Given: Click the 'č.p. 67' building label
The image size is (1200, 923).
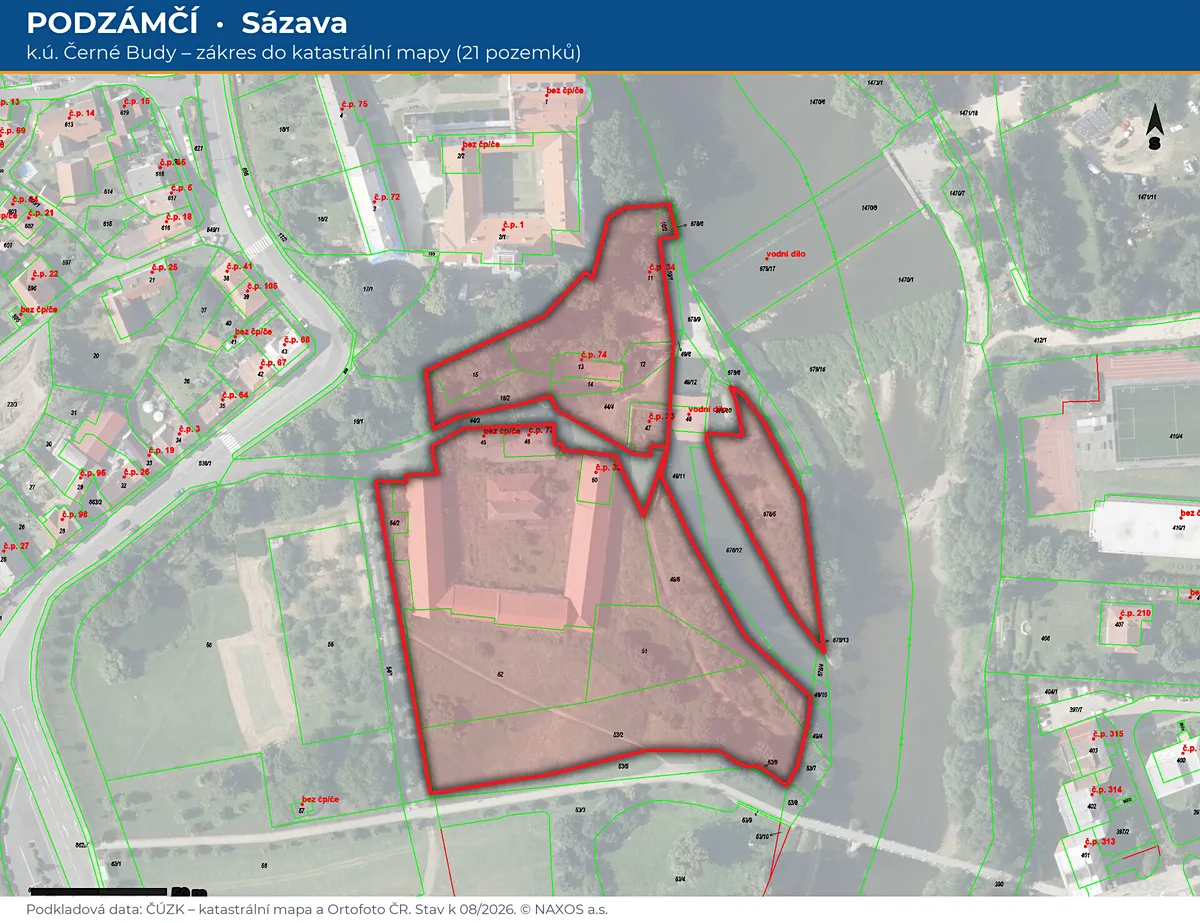Looking at the screenshot, I should pyautogui.click(x=273, y=363).
